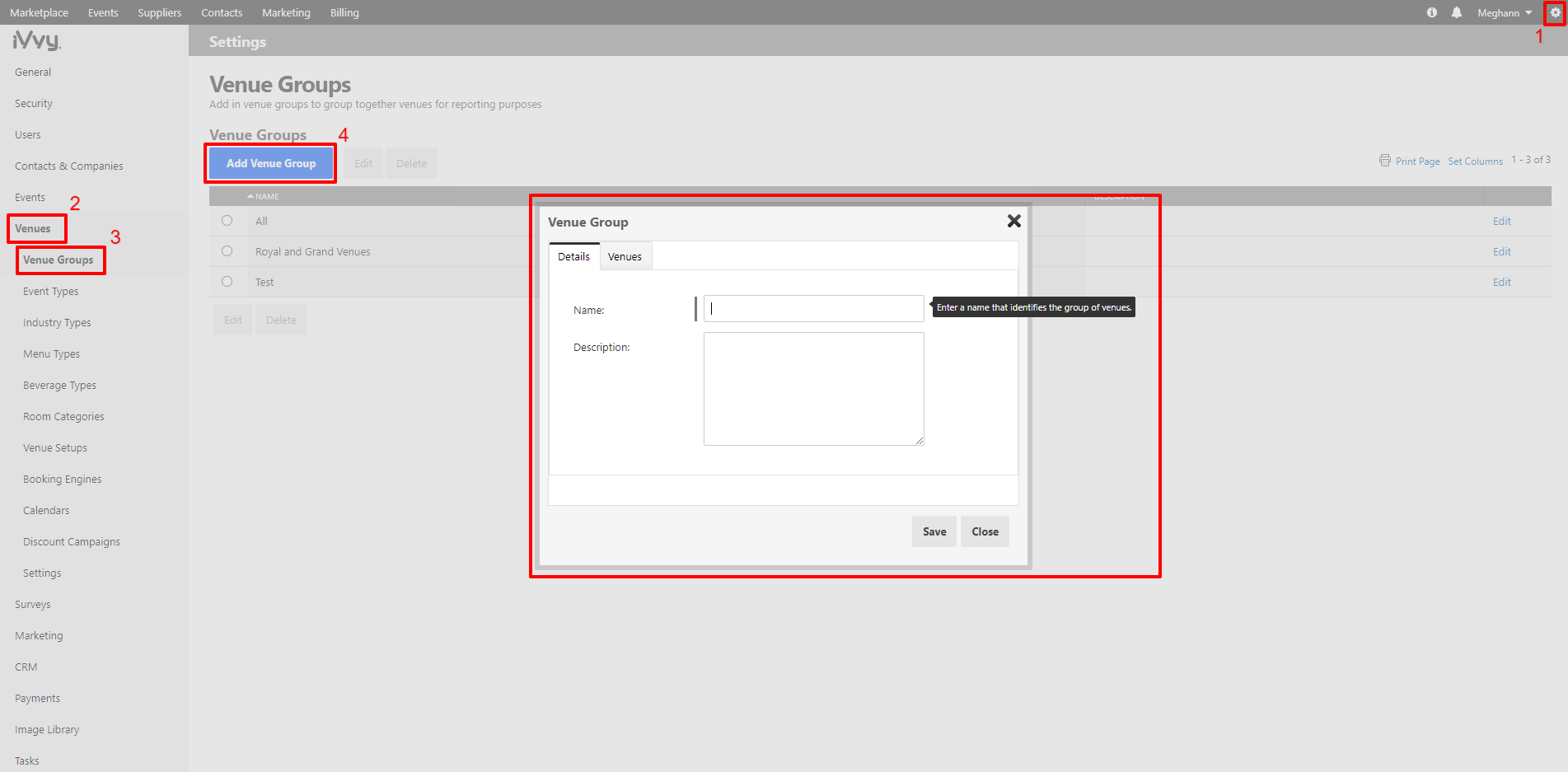Open Marketing in the settings sidebar

(39, 635)
